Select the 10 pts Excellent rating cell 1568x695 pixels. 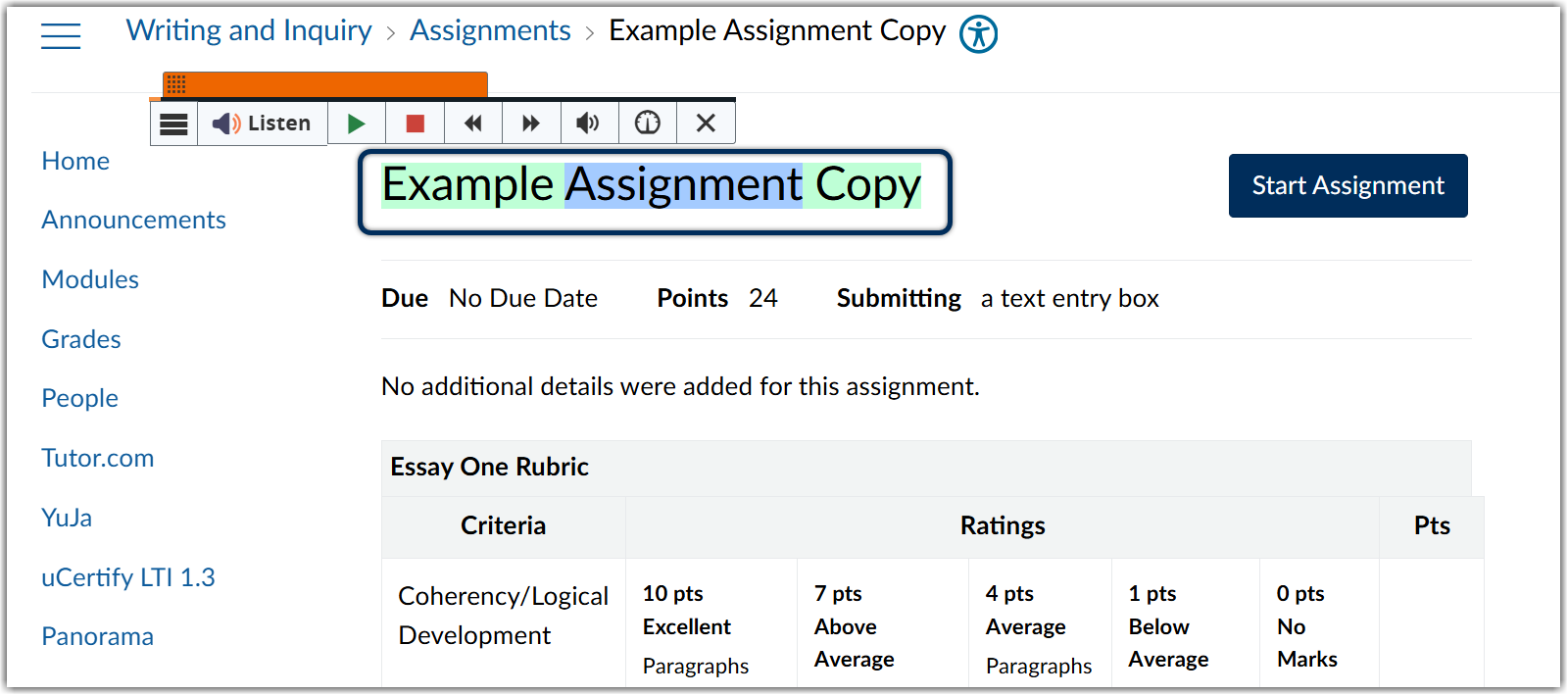coord(711,623)
